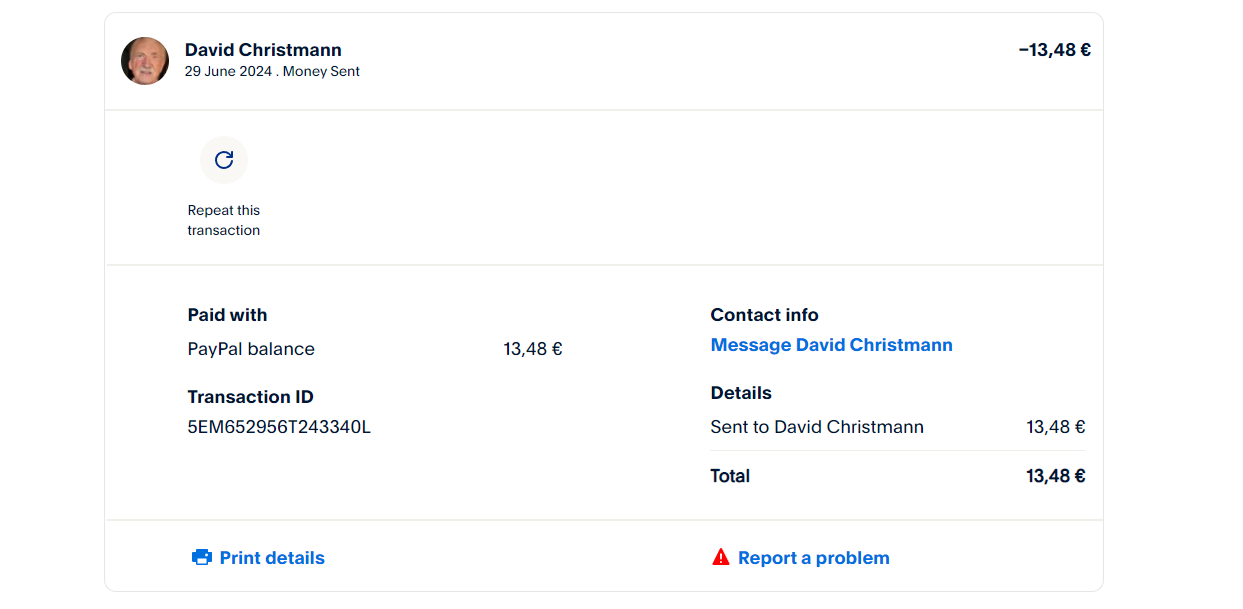Click the circular repeat transaction icon
Image resolution: width=1243 pixels, height=609 pixels.
pos(224,160)
